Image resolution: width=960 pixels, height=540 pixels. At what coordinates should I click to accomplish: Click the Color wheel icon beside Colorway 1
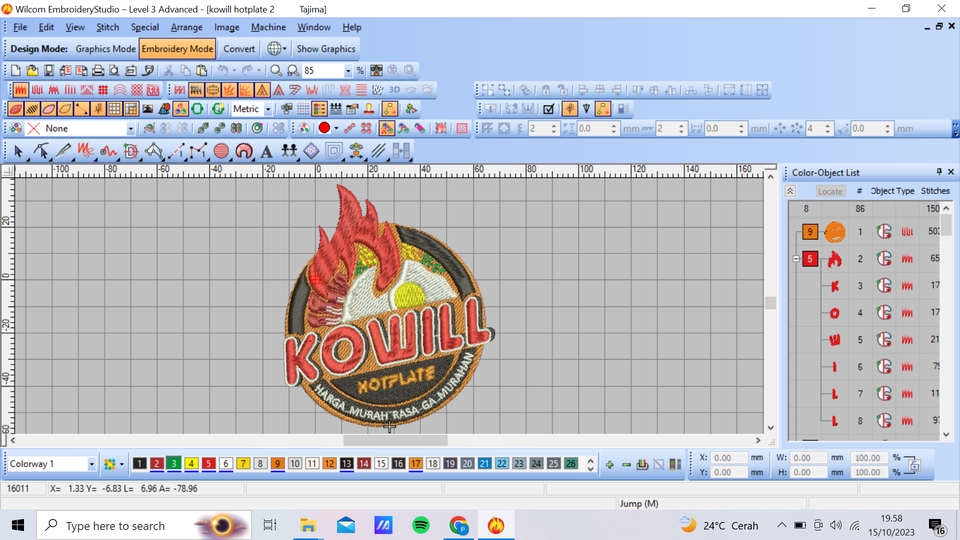coord(110,464)
